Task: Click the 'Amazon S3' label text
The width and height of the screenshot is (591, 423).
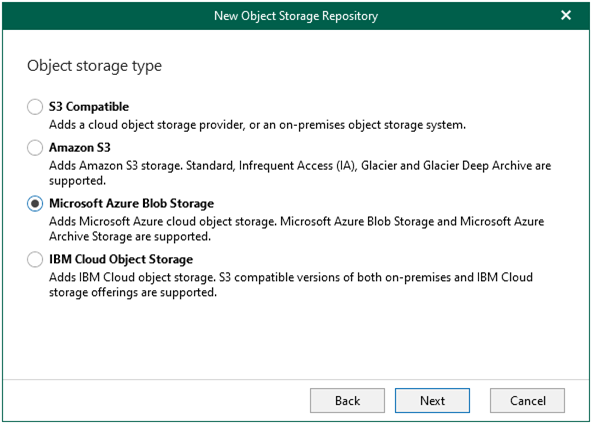Action: point(80,147)
